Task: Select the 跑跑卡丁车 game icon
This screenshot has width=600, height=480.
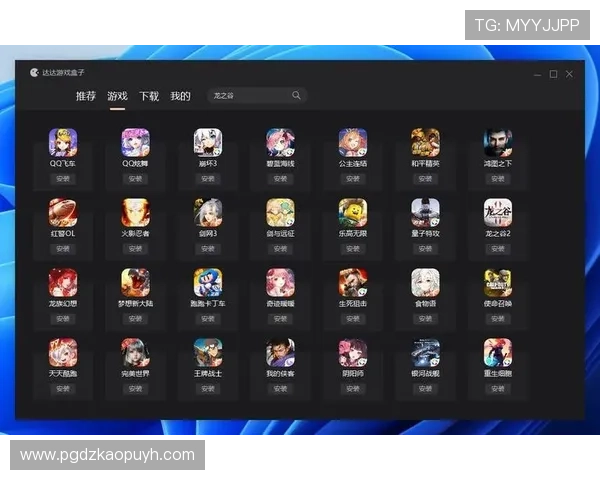Action: 208,282
